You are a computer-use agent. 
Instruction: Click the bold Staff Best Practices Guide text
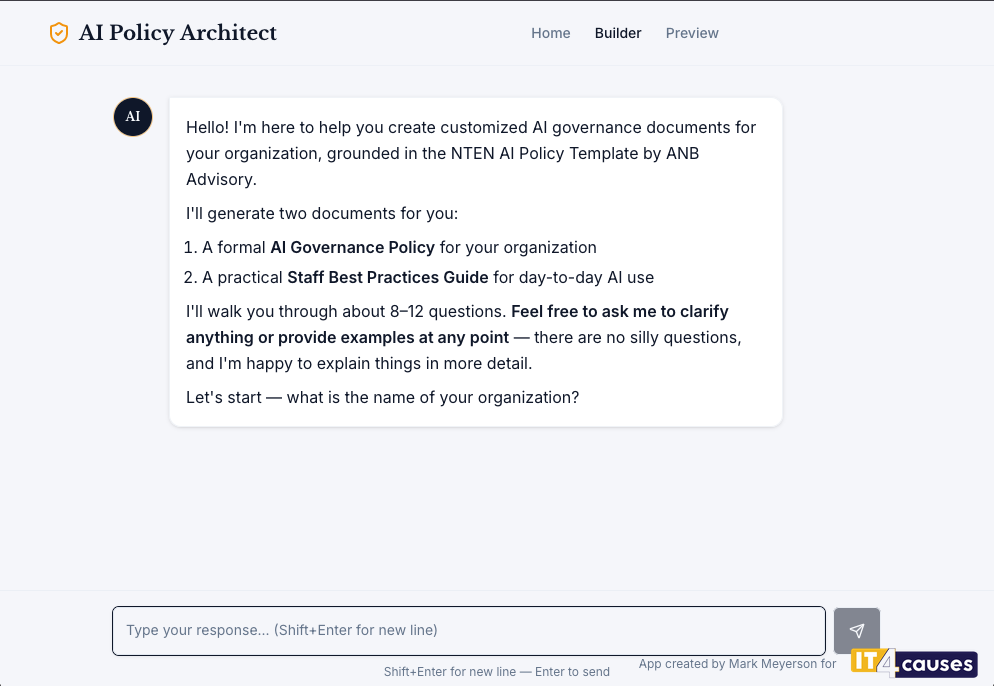388,278
